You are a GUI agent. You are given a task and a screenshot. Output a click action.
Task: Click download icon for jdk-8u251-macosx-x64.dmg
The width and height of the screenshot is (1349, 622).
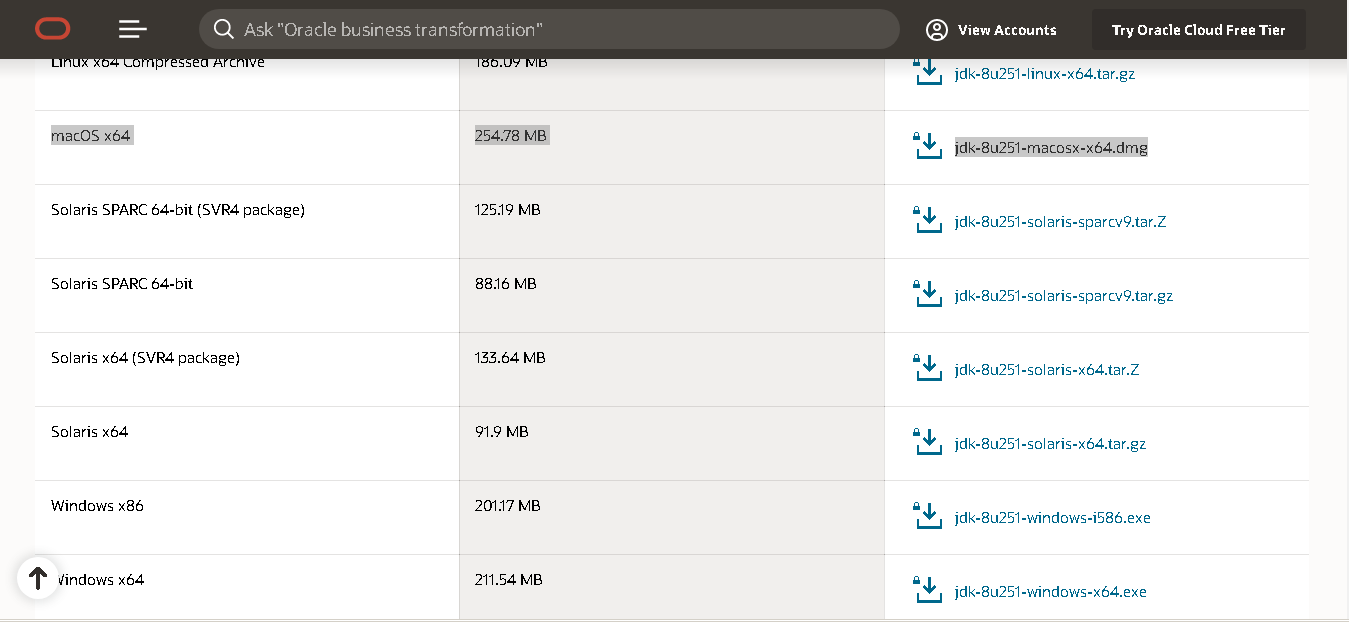928,146
